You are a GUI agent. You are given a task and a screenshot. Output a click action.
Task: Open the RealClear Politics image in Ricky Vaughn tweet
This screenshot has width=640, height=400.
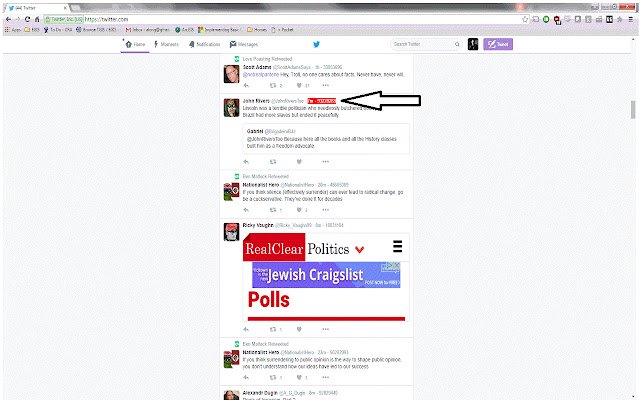326,277
